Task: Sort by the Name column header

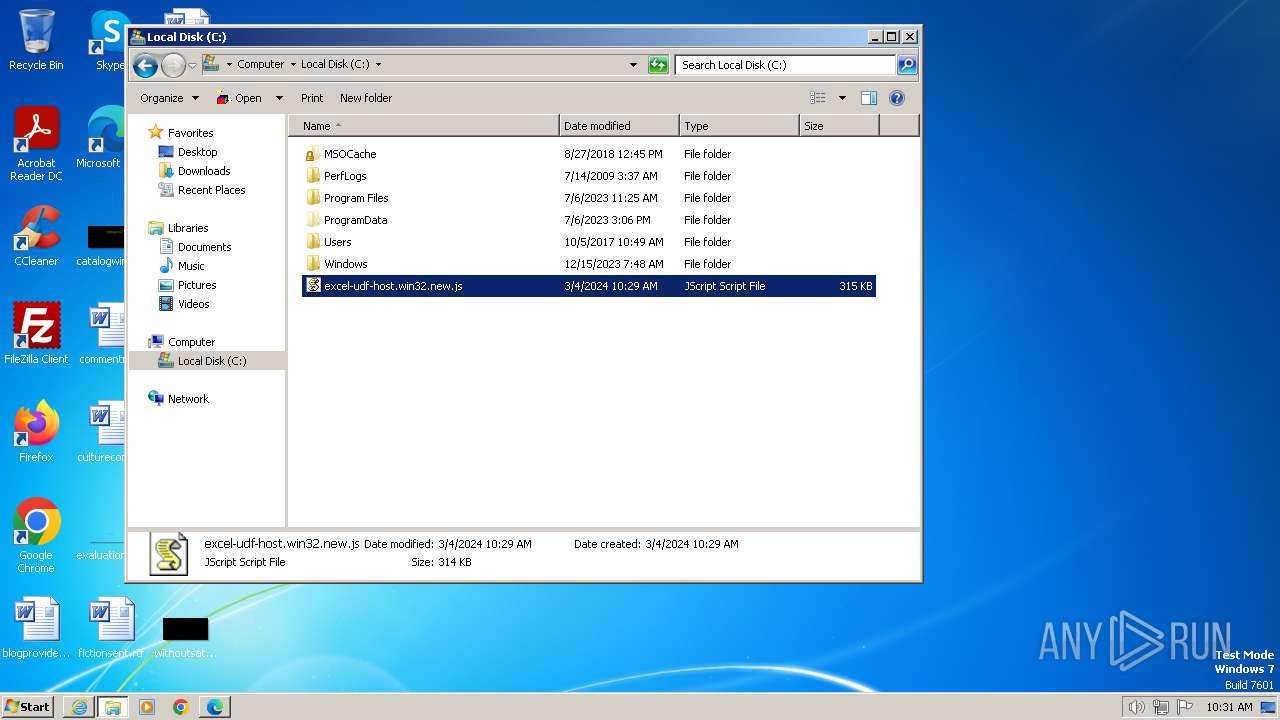Action: (x=424, y=126)
